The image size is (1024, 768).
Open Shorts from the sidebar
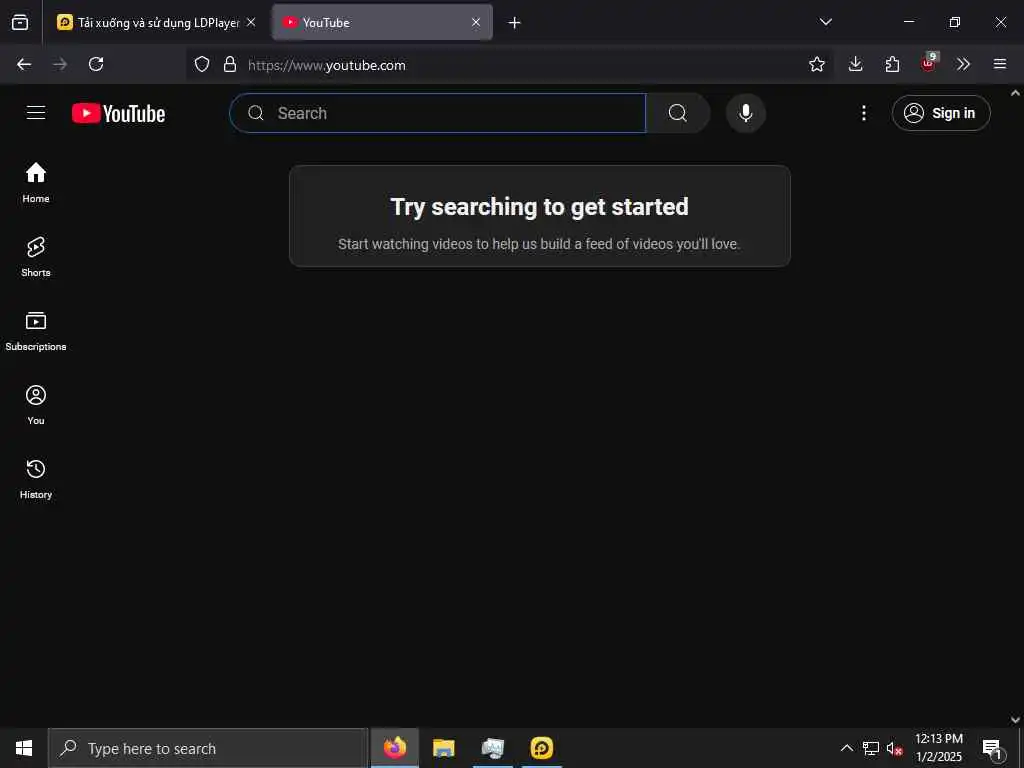(36, 257)
